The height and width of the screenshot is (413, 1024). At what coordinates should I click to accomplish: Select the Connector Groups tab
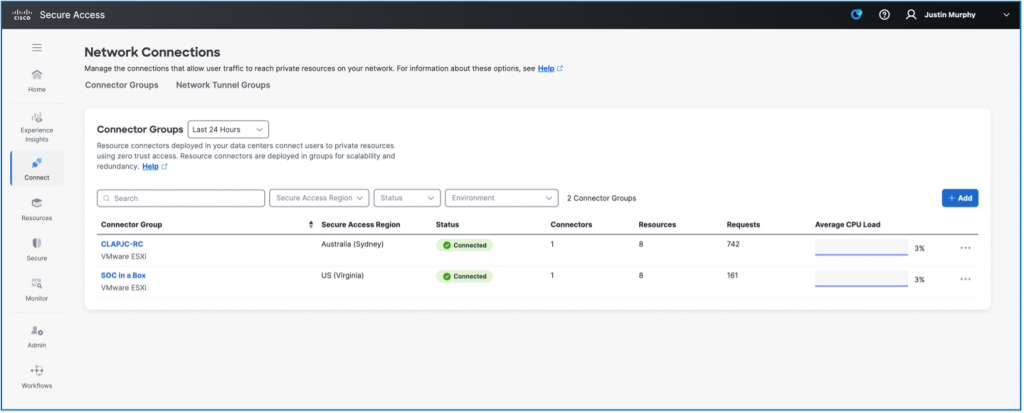click(x=121, y=85)
